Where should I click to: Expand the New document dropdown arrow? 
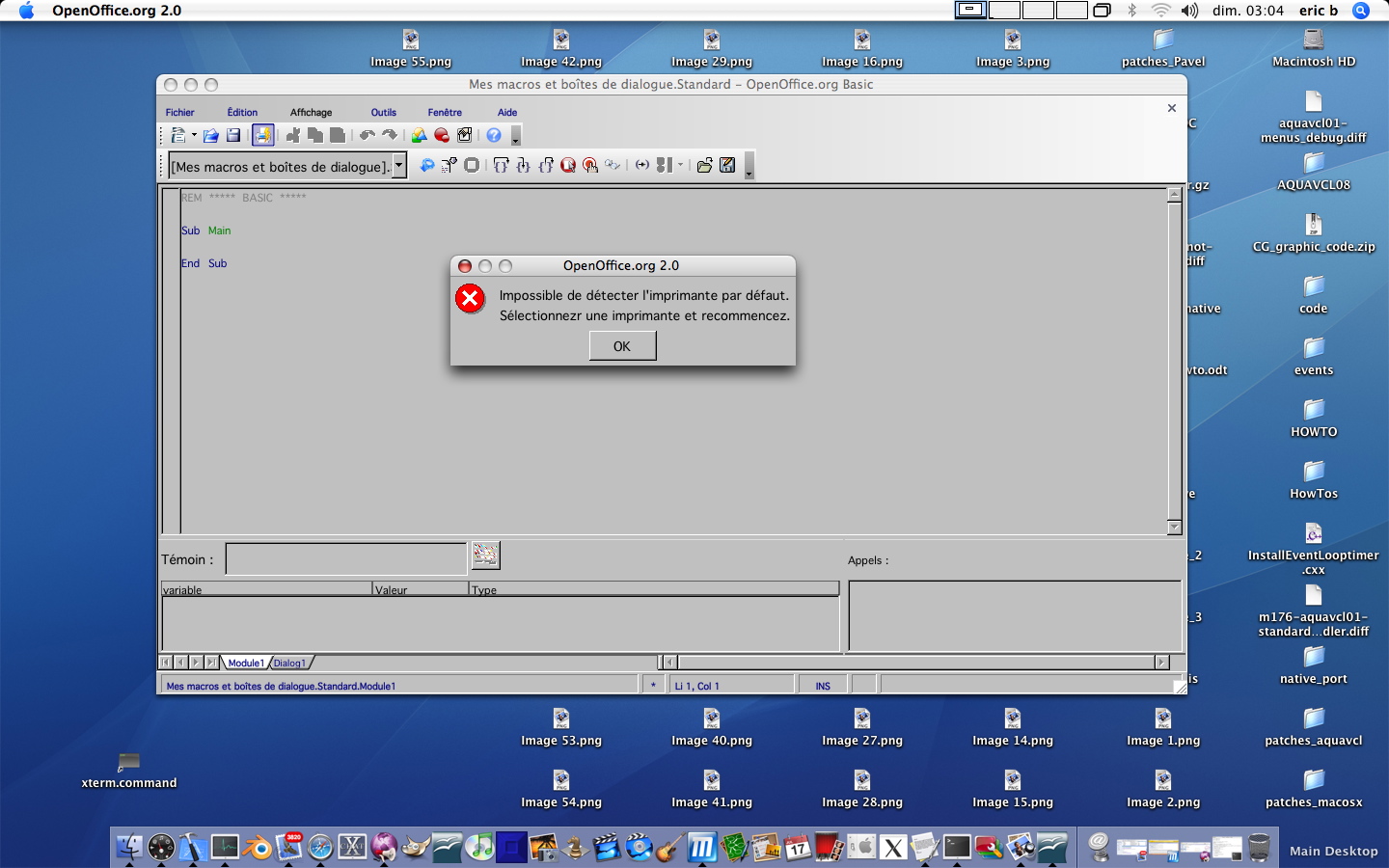tap(194, 136)
